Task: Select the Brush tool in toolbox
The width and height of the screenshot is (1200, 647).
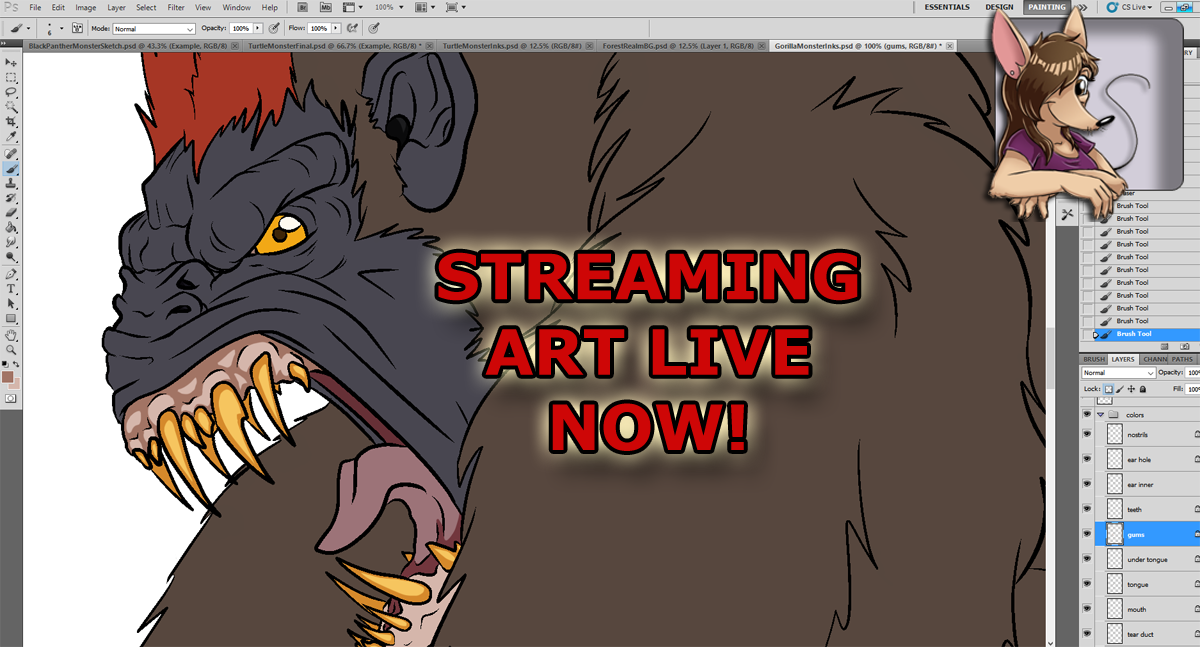Action: coord(11,169)
